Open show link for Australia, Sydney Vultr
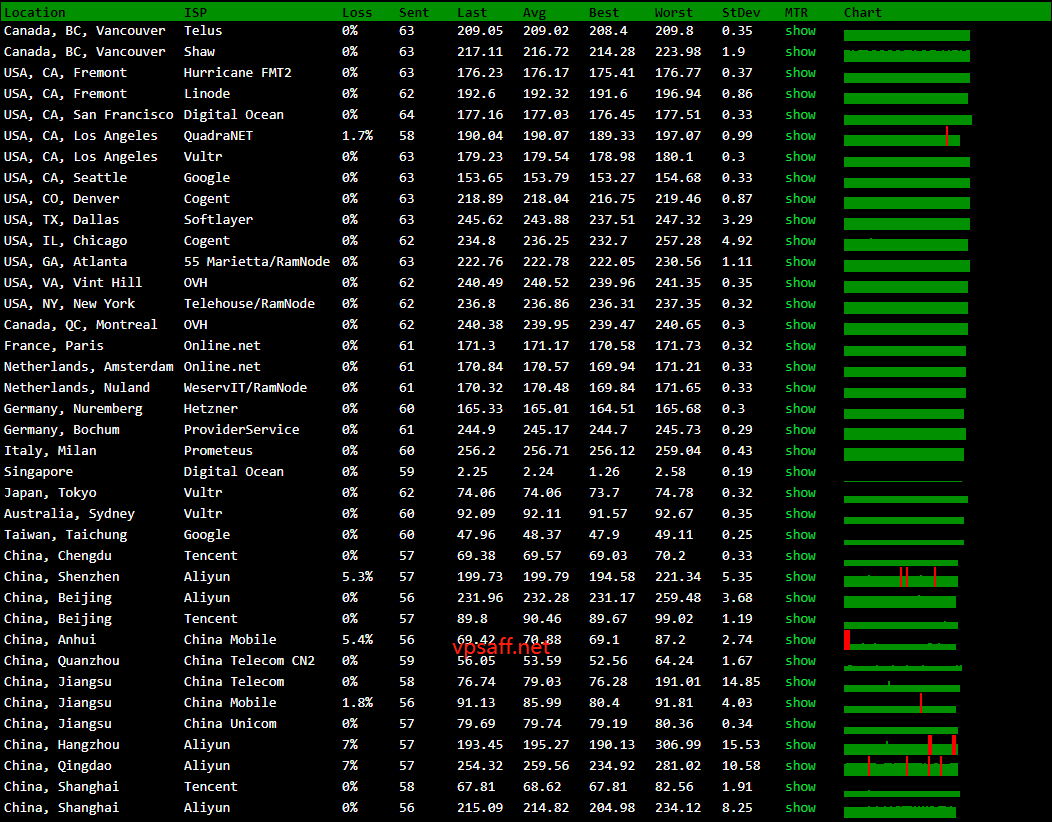 (800, 514)
